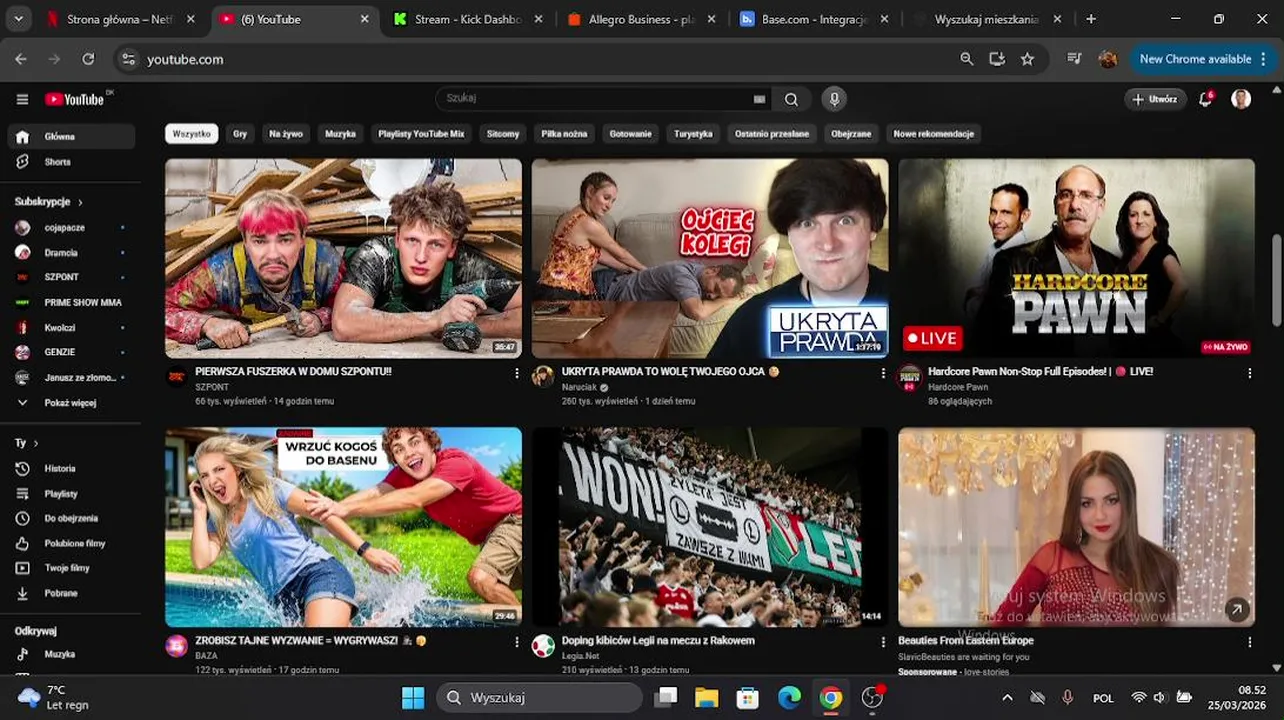Open Microsoft Store from the taskbar
Screen dimensions: 1284x720
pos(747,697)
